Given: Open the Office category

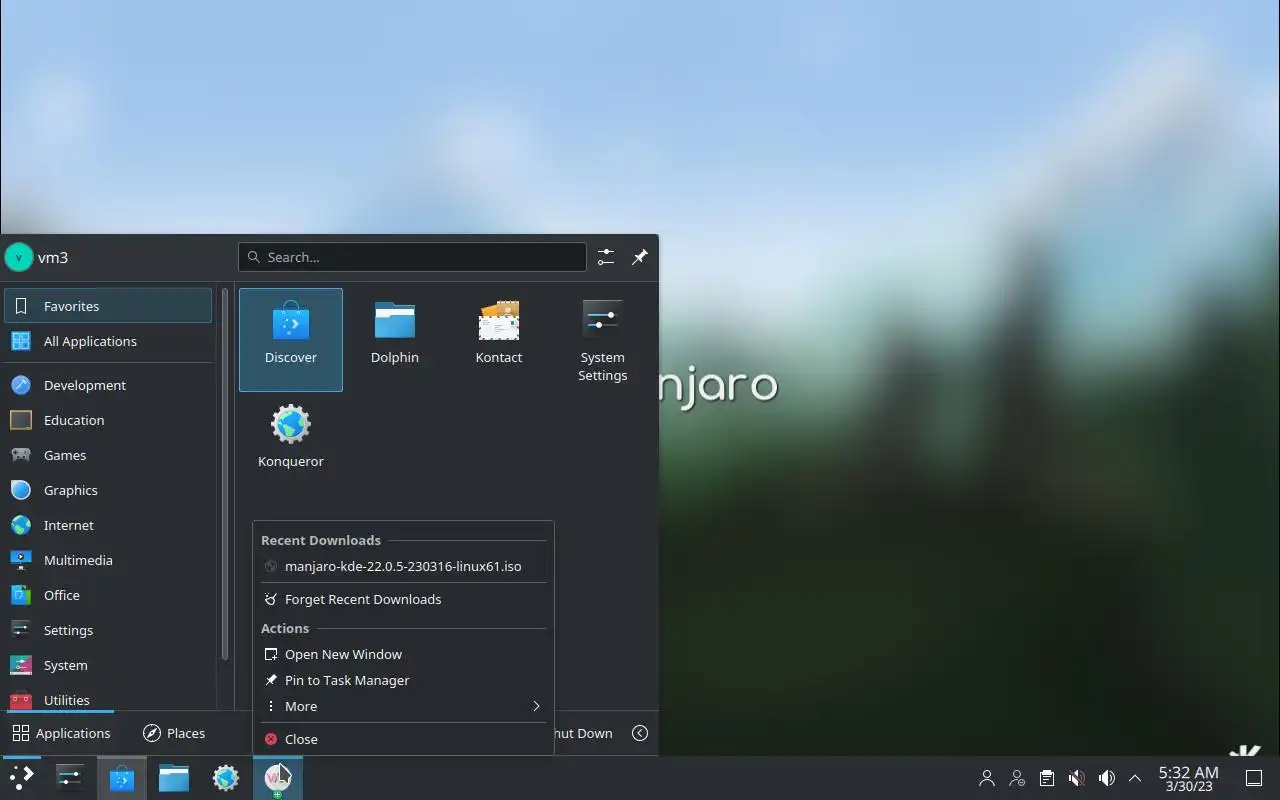Looking at the screenshot, I should pyautogui.click(x=108, y=595).
